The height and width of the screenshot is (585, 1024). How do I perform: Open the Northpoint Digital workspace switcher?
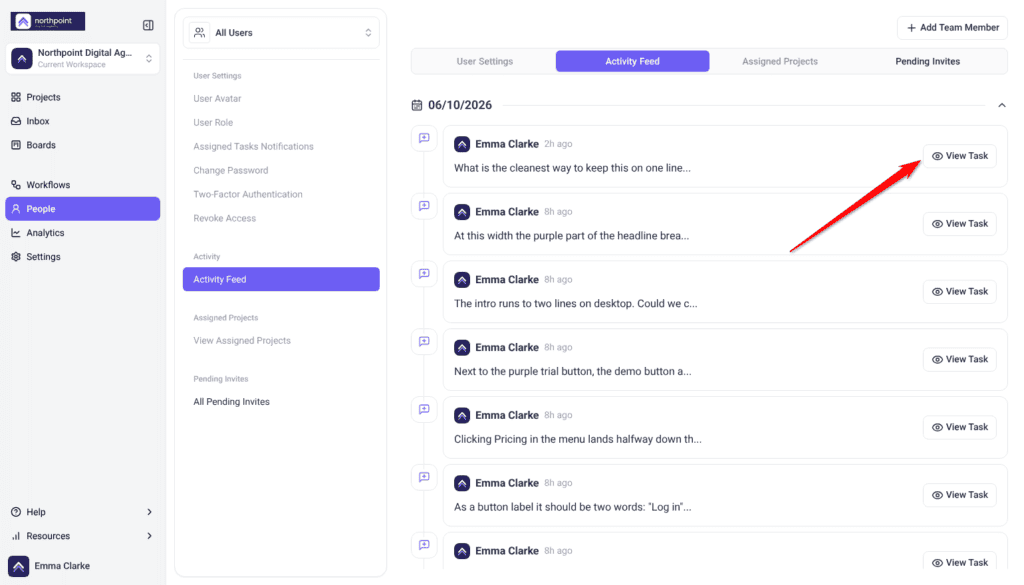click(x=82, y=58)
